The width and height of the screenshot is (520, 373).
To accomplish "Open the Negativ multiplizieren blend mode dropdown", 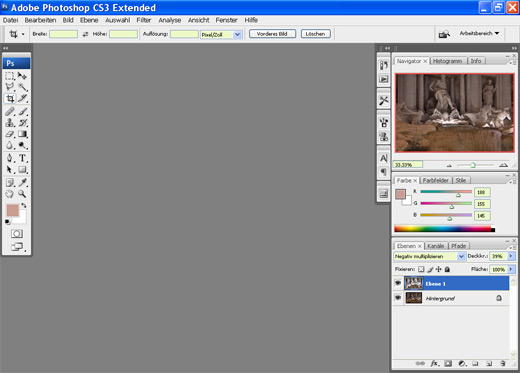I will [x=429, y=256].
